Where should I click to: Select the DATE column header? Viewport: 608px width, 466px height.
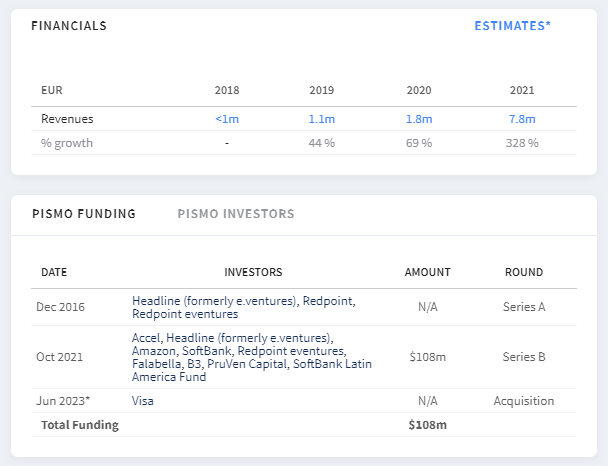(x=54, y=272)
